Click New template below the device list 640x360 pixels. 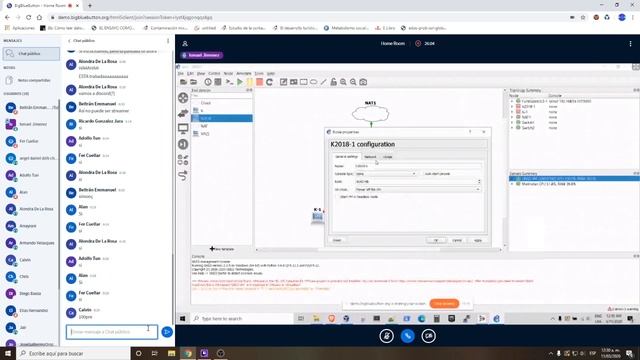coord(222,249)
